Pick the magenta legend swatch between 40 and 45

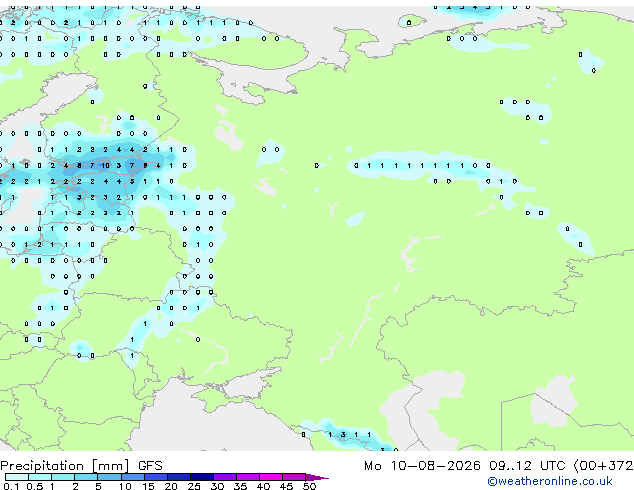tap(271, 477)
